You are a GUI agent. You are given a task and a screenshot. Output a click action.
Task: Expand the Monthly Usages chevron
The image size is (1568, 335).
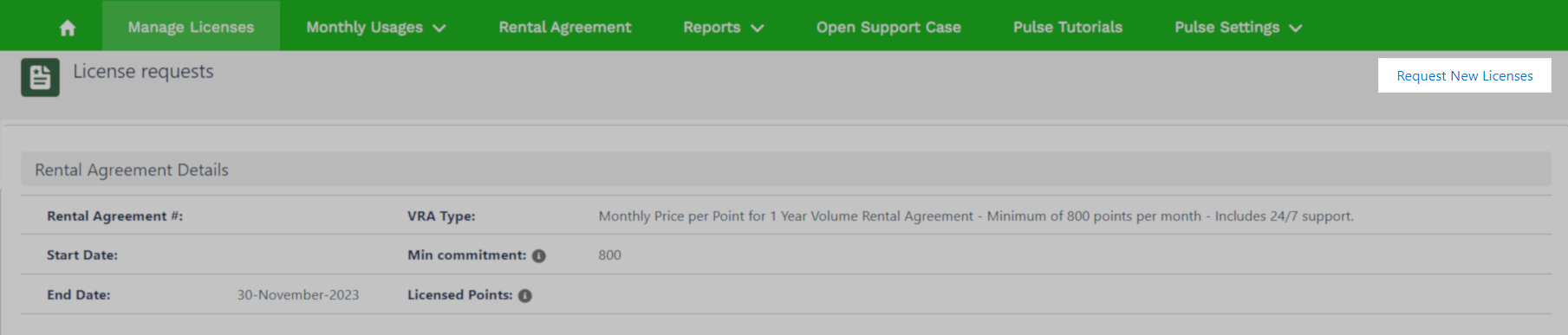click(439, 28)
